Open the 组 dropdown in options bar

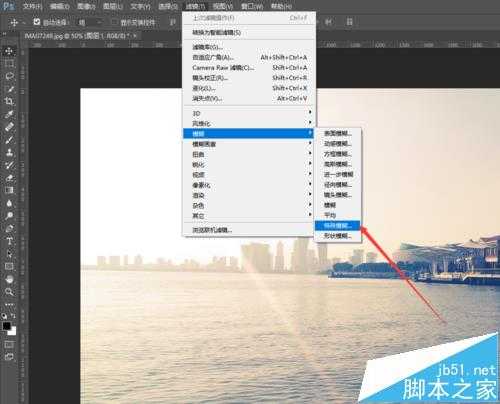[x=90, y=22]
